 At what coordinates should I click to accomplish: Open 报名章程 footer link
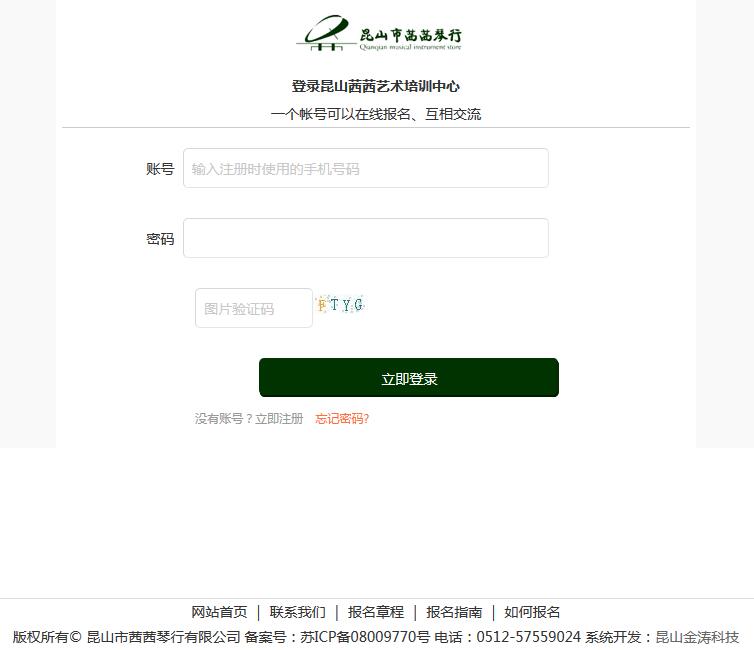[376, 612]
